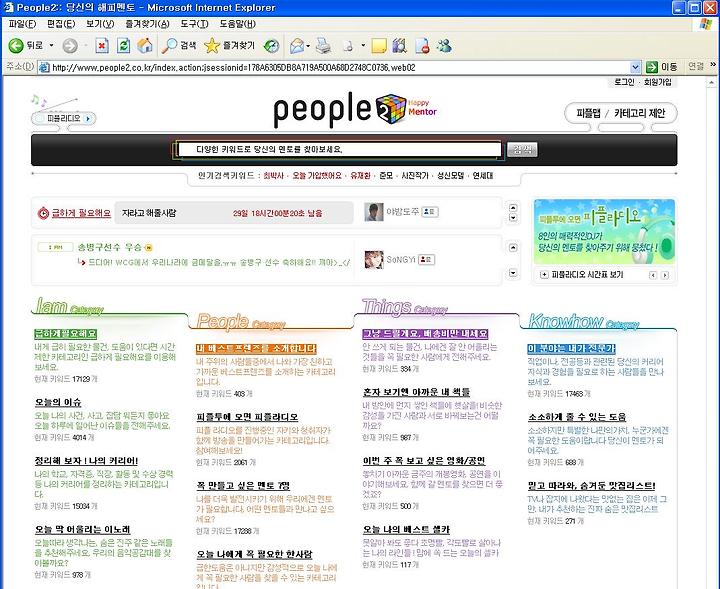This screenshot has width=720, height=589.
Task: Open the 피플라디오 button under music notes
Action: (64, 118)
